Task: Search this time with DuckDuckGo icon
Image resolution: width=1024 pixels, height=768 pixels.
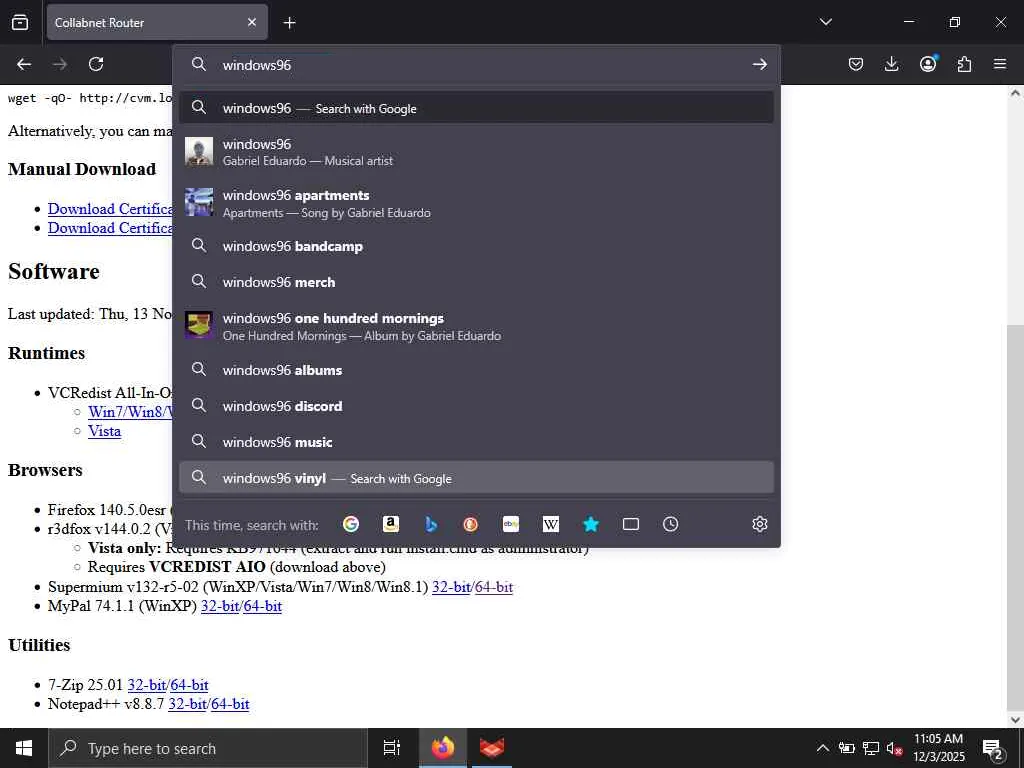Action: (470, 524)
